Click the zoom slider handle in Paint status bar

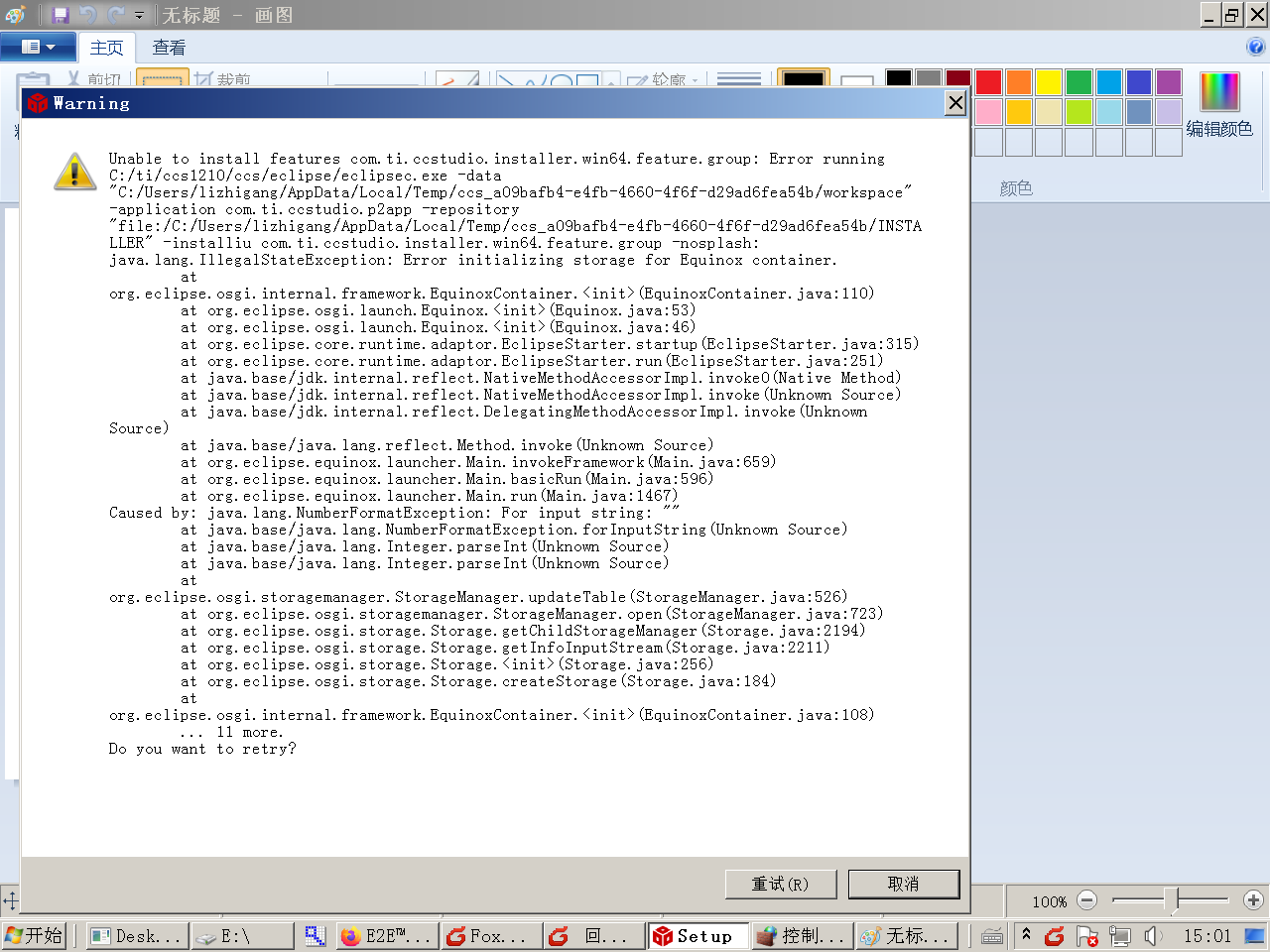pyautogui.click(x=1171, y=900)
